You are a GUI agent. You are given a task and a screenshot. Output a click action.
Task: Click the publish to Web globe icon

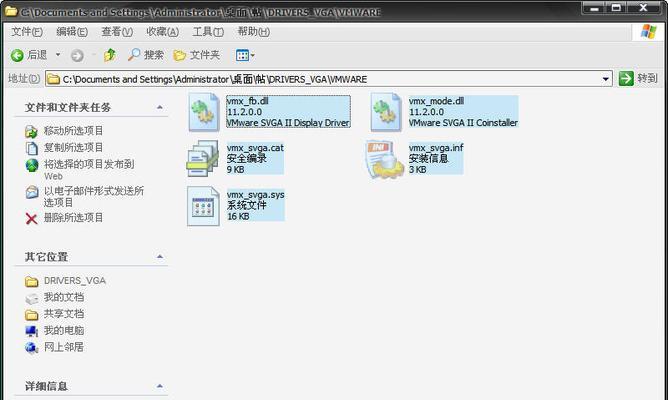[32, 165]
